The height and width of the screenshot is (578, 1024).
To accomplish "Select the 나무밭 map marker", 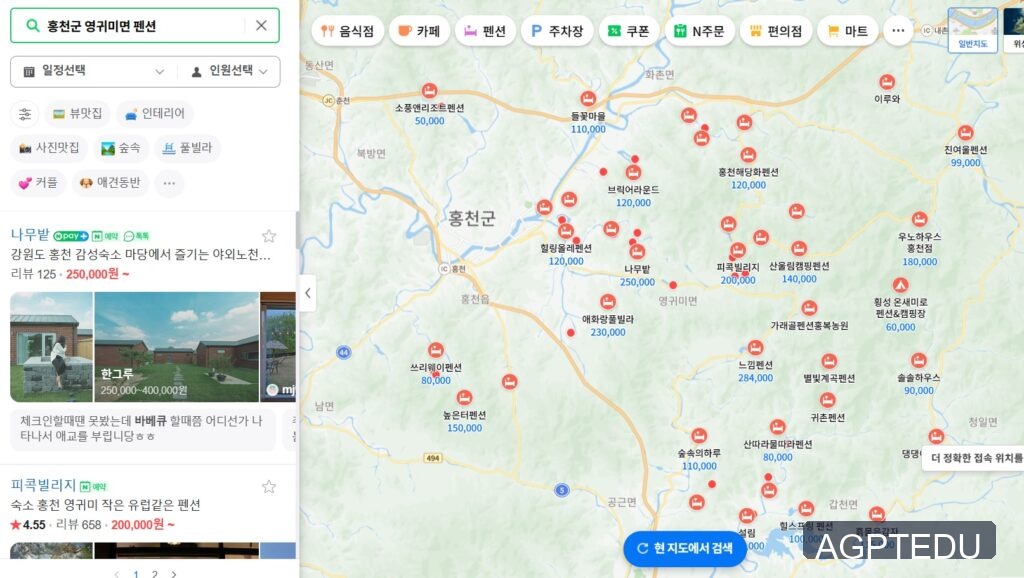I will coord(637,252).
